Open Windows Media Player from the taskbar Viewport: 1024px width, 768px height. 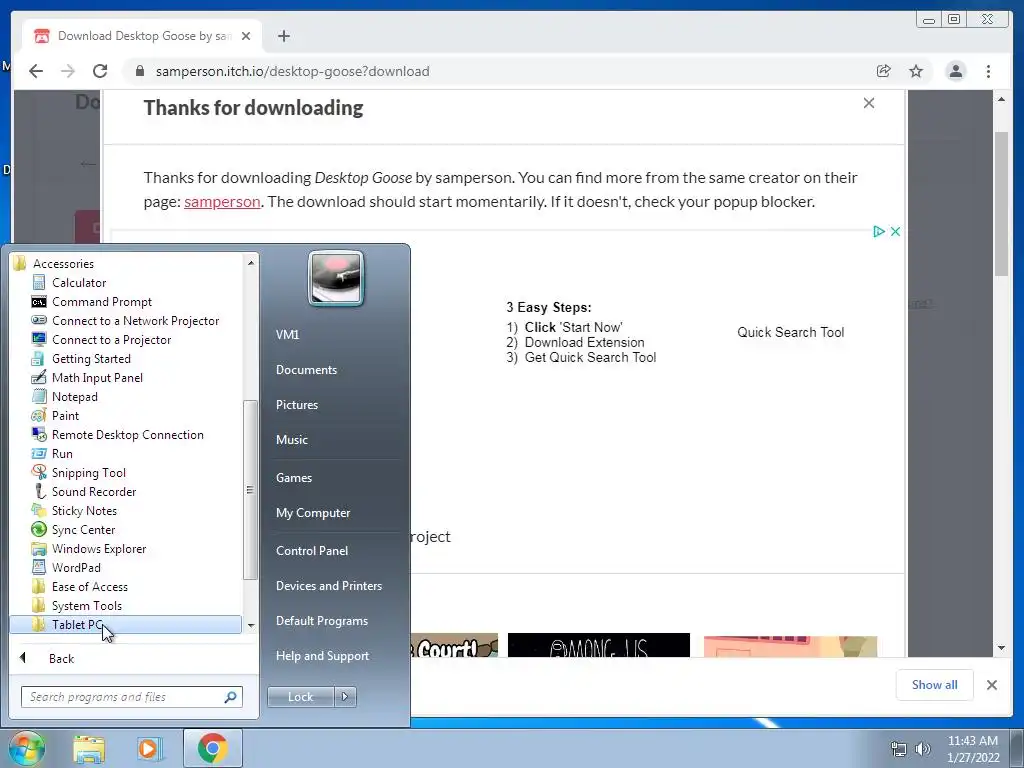click(x=150, y=749)
